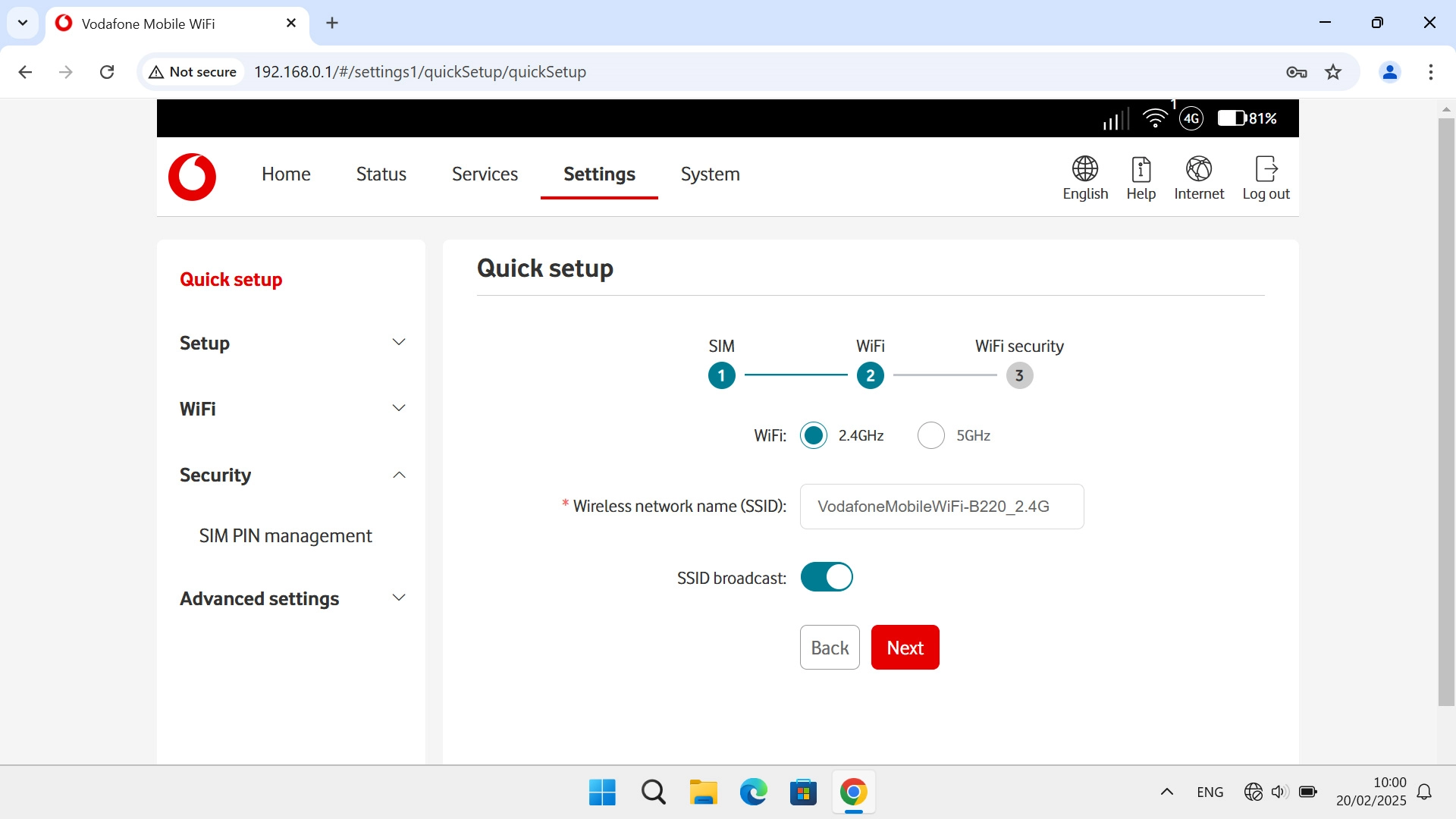Select the 2.4GHz WiFi radio button
The height and width of the screenshot is (819, 1456).
814,435
